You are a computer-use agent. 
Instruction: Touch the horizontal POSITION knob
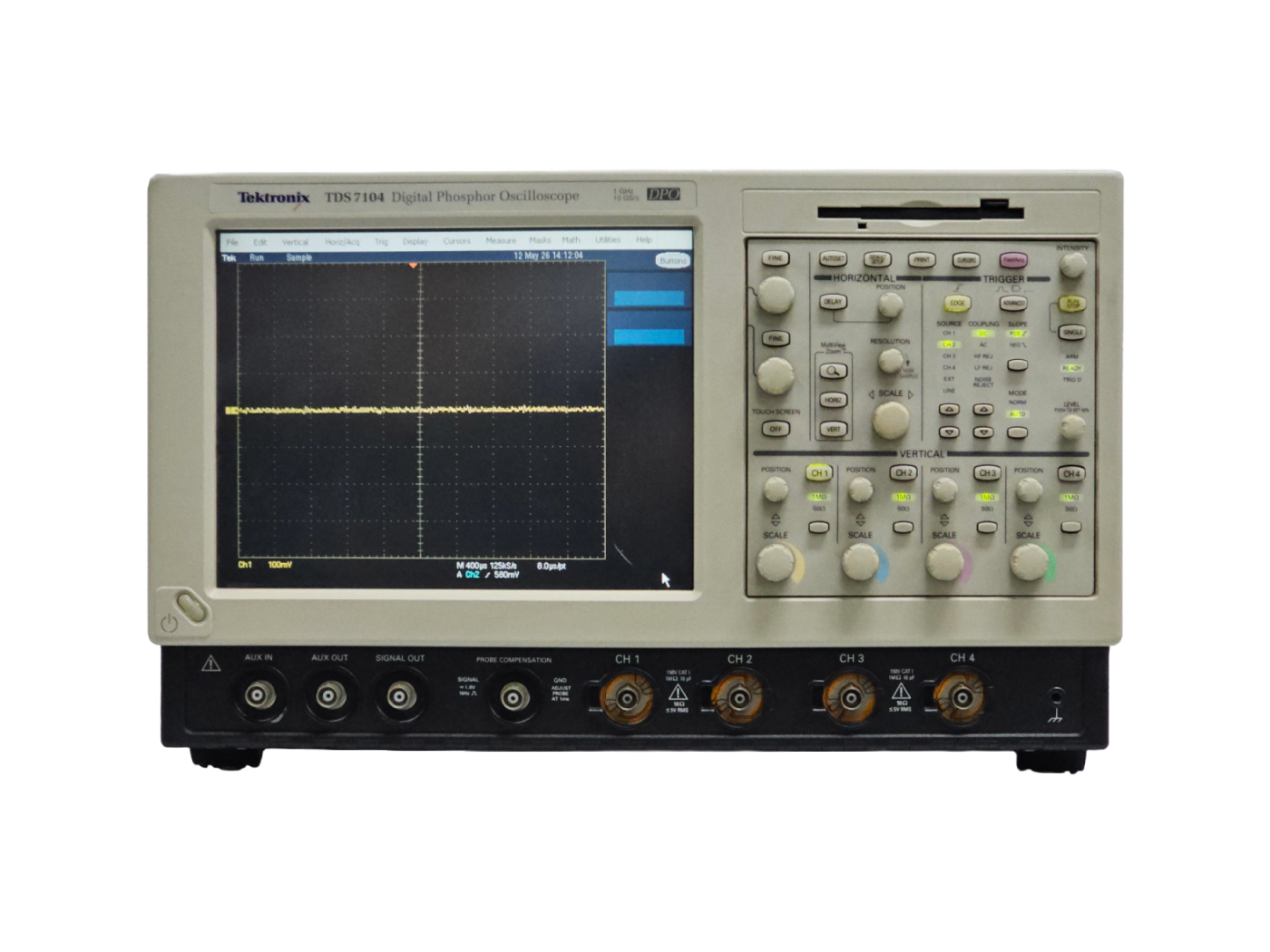click(x=890, y=306)
